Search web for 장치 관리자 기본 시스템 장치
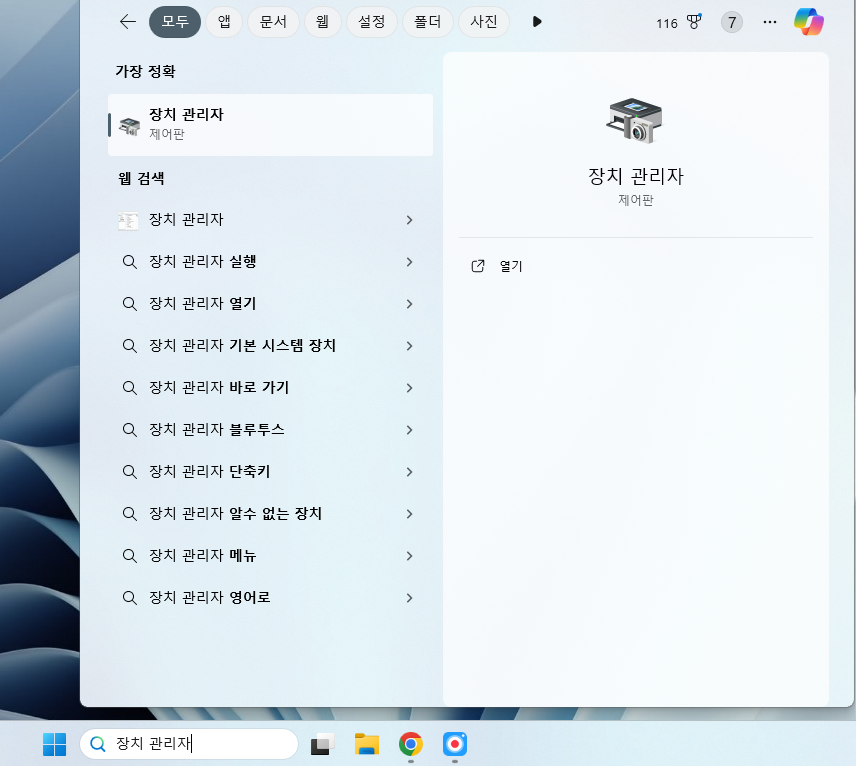Image resolution: width=856 pixels, height=766 pixels. tap(270, 346)
